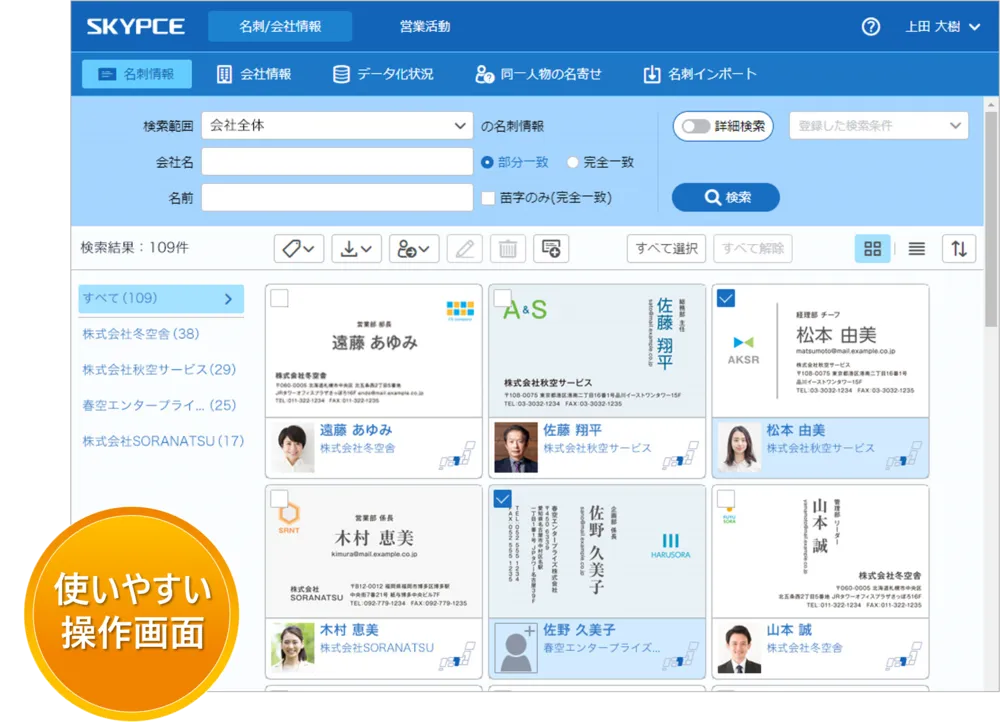Open 遠藤 あゆみ name link
The image size is (1000, 722).
[356, 430]
